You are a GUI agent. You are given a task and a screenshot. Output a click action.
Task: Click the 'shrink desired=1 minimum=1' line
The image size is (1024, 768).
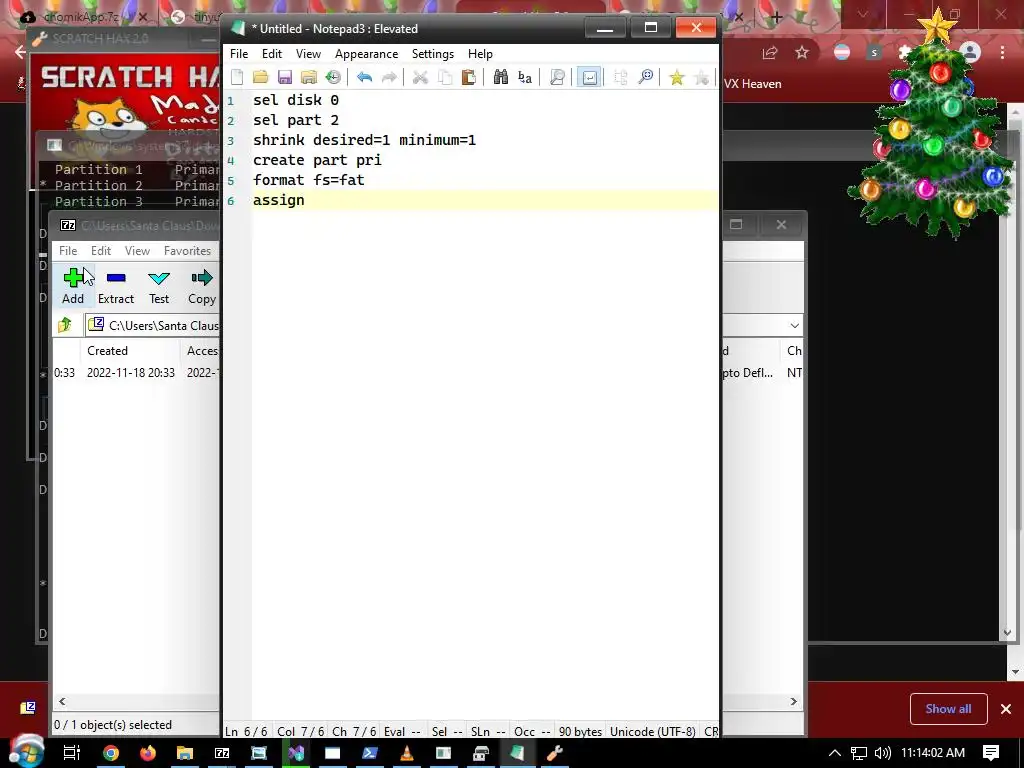364,140
